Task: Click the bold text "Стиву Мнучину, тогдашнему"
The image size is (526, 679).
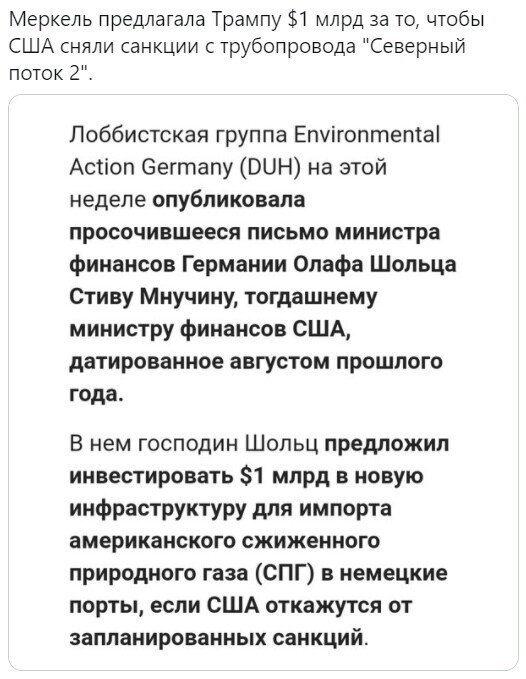Action: tap(223, 297)
